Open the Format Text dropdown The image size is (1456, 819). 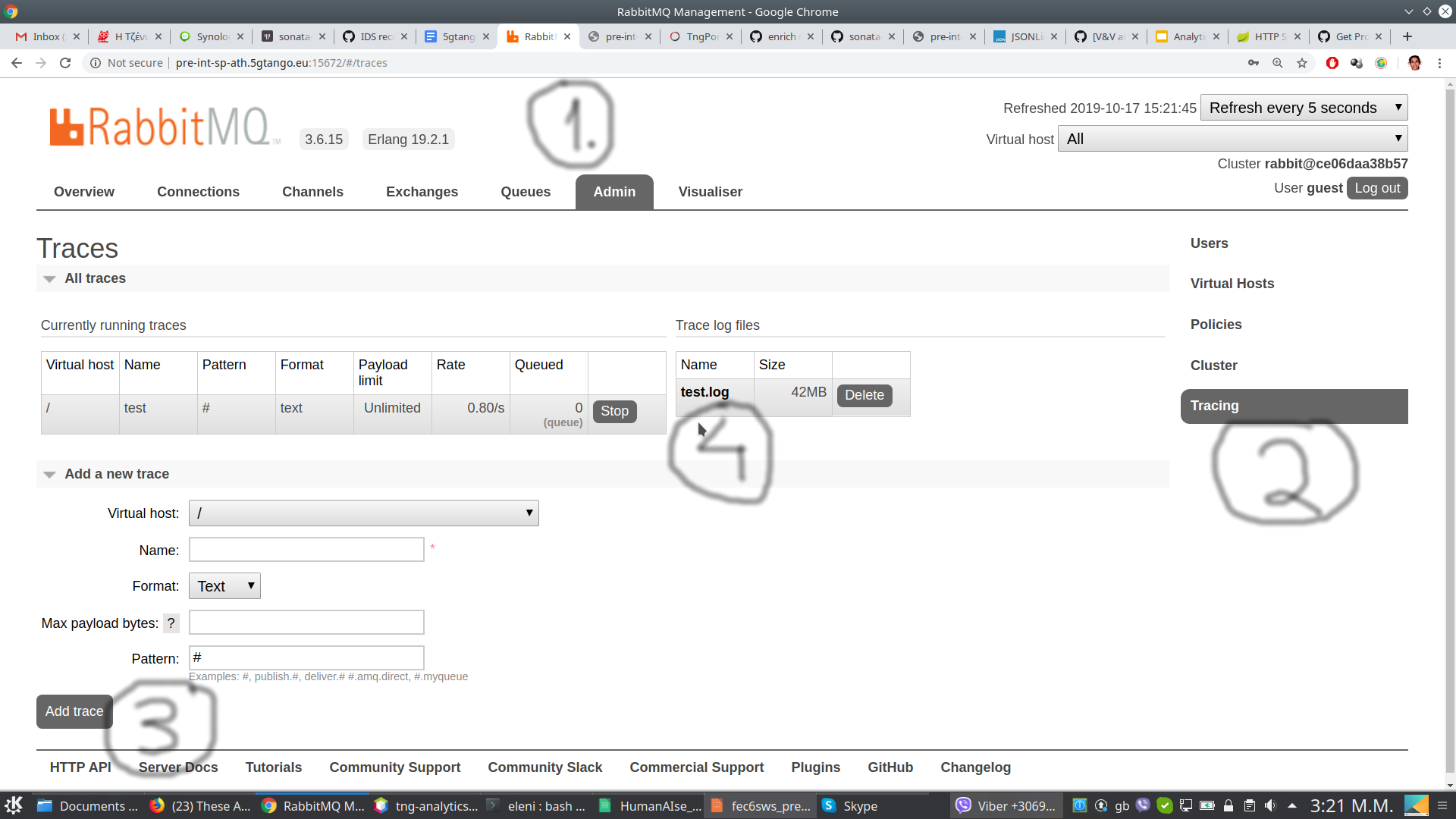click(x=224, y=586)
